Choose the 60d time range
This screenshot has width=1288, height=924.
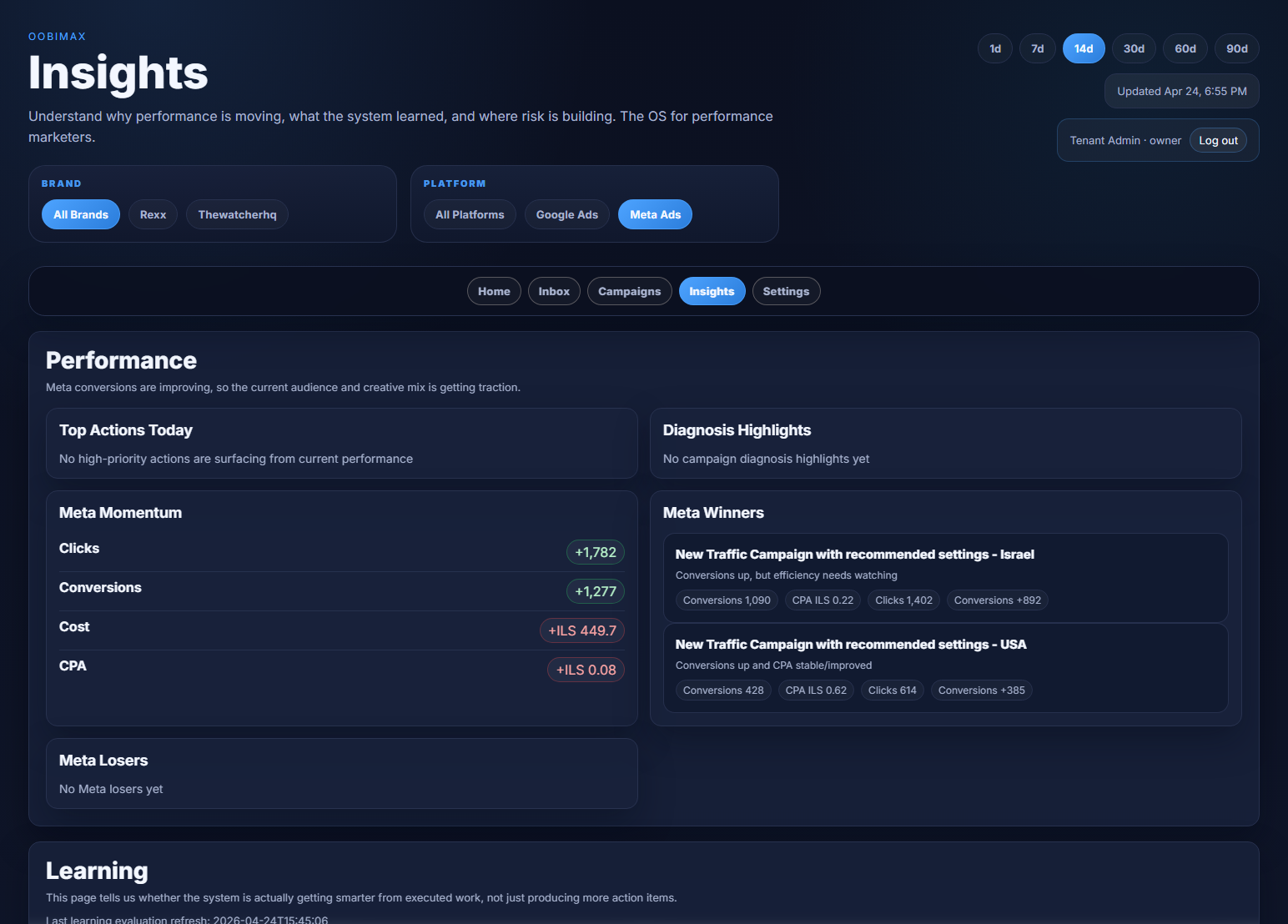[x=1185, y=48]
